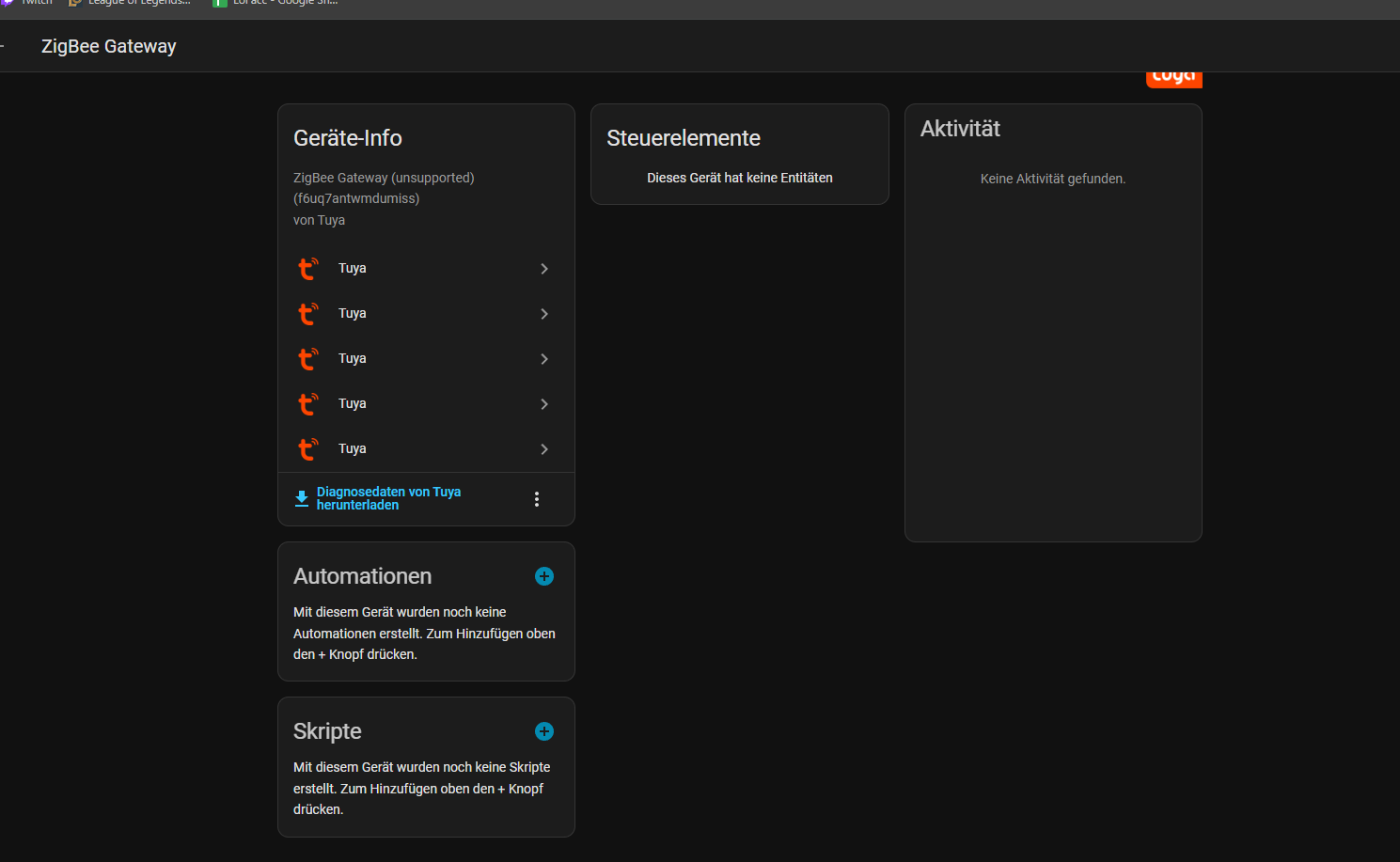Download Diagnosedaten von Tuya herunterladen link
The image size is (1400, 862).
coord(388,498)
